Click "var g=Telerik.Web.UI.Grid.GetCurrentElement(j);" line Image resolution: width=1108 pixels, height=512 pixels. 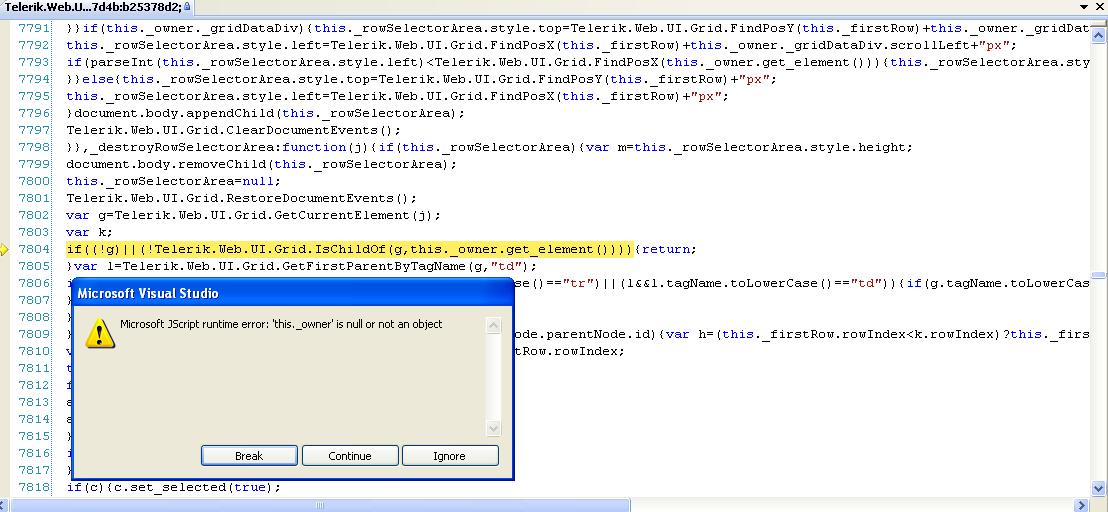254,215
